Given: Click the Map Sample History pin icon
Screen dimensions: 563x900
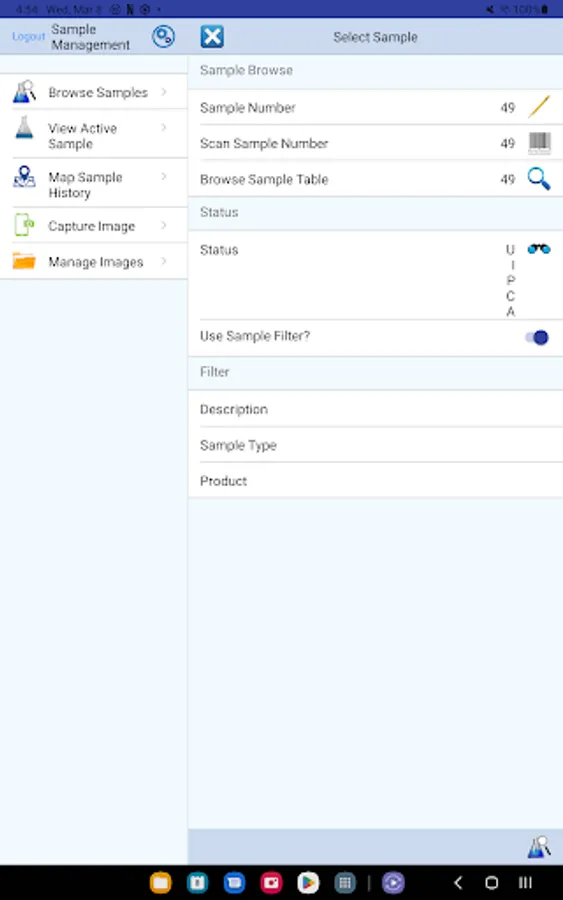Looking at the screenshot, I should (x=24, y=177).
